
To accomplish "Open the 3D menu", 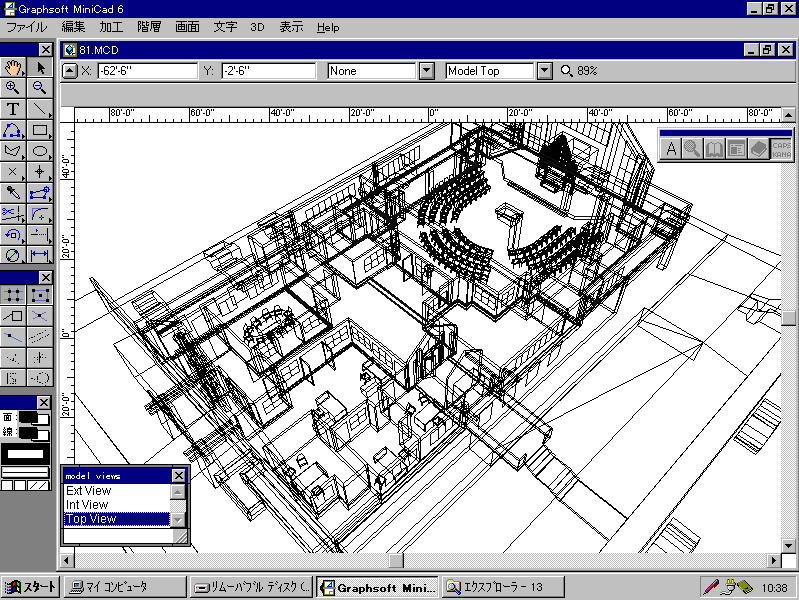I will click(x=258, y=28).
